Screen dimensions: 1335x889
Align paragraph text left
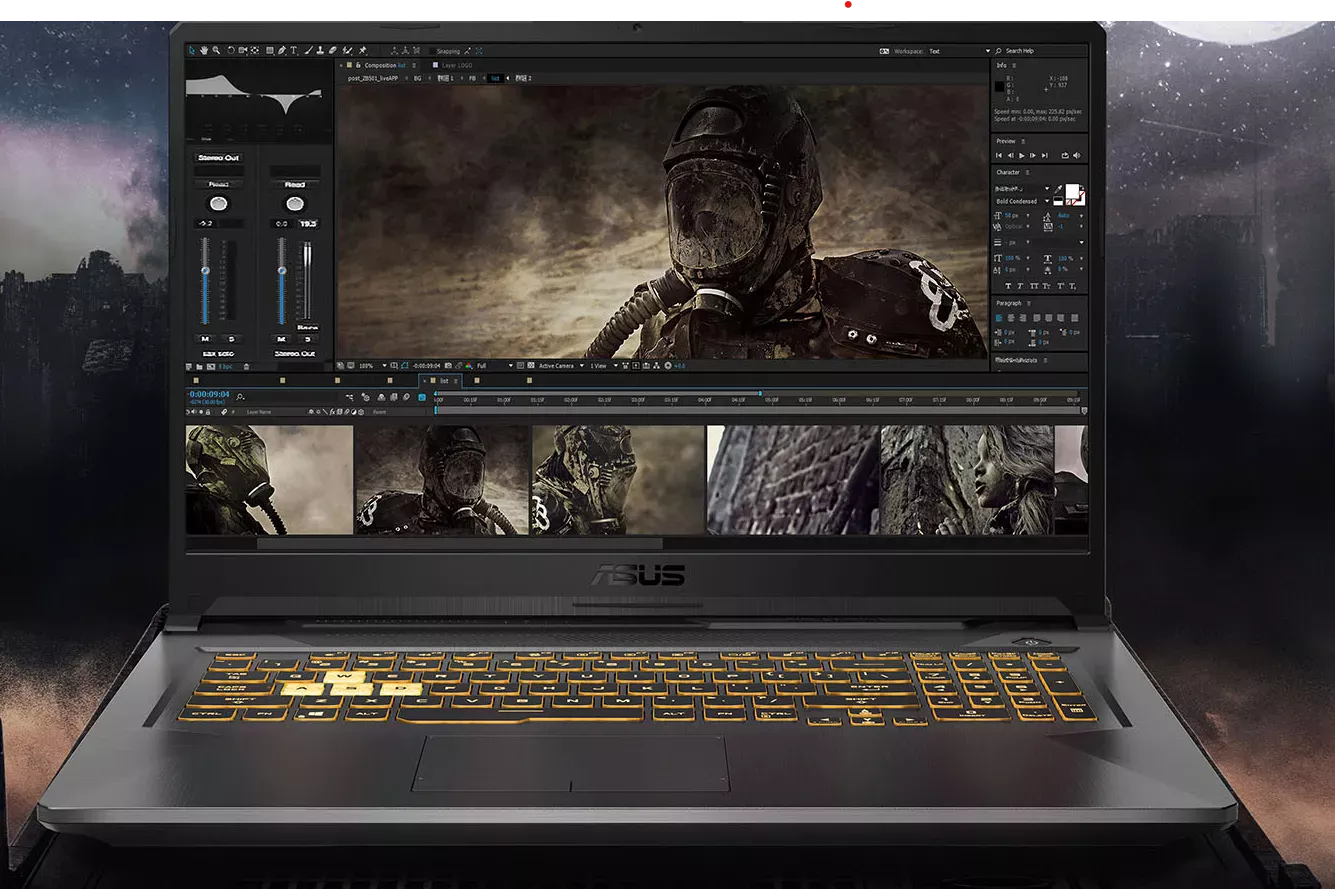pyautogui.click(x=999, y=318)
